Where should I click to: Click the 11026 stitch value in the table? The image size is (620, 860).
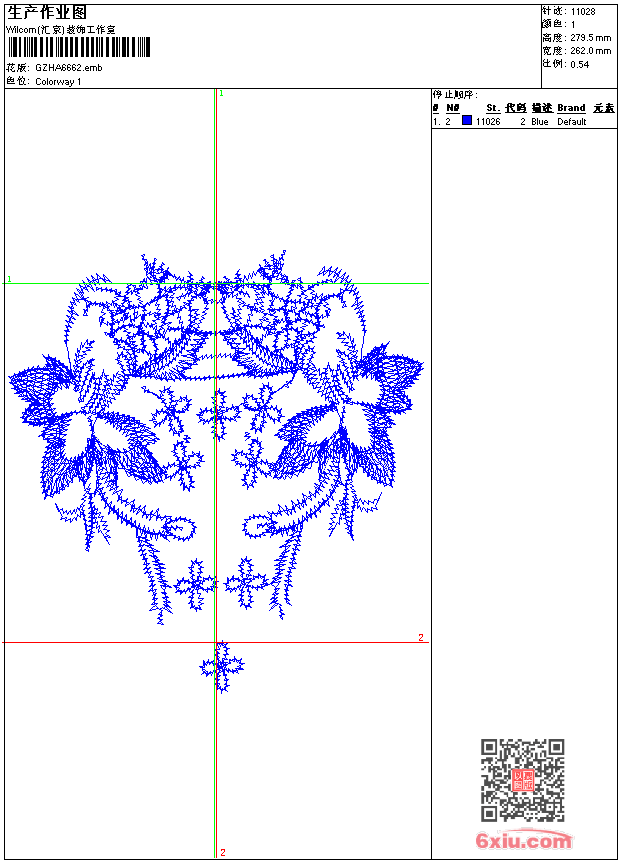488,122
